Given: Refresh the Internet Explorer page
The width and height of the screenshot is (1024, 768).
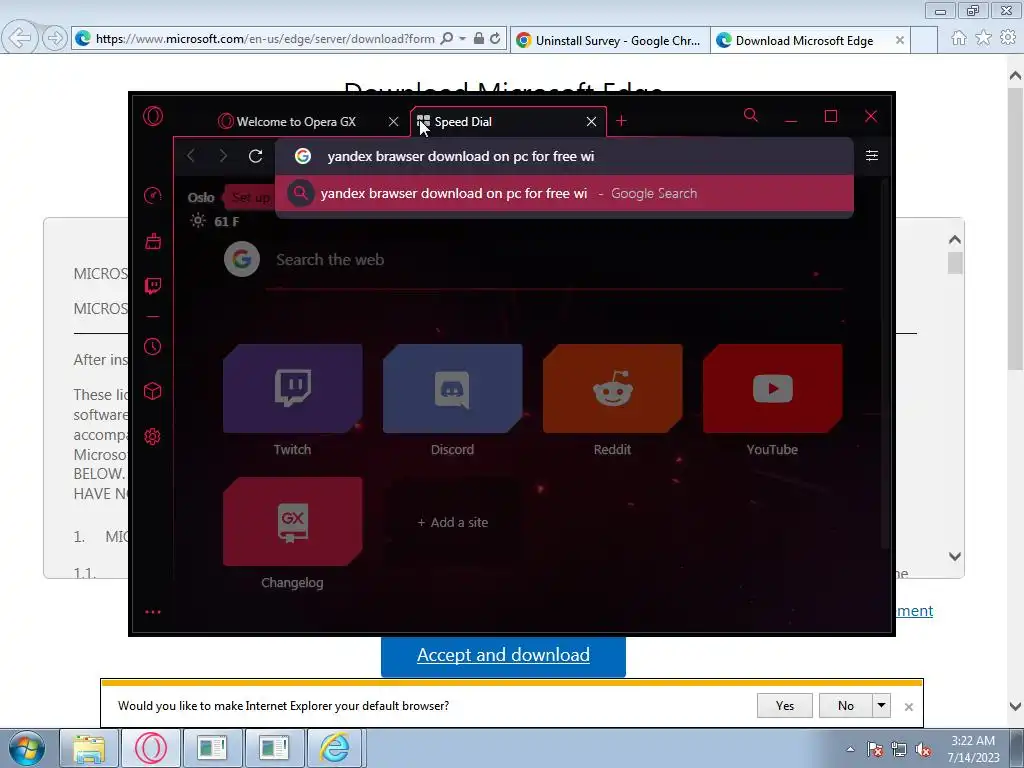Looking at the screenshot, I should coord(495,39).
